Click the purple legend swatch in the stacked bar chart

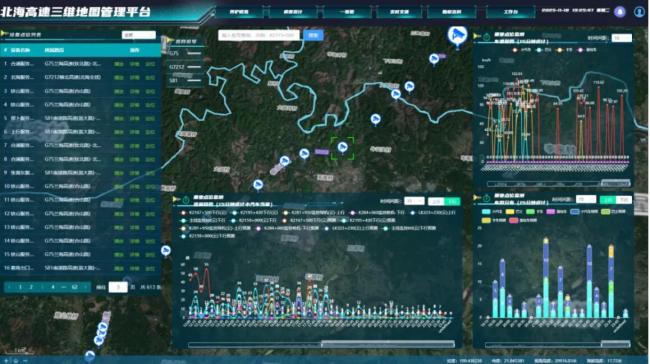[551, 211]
